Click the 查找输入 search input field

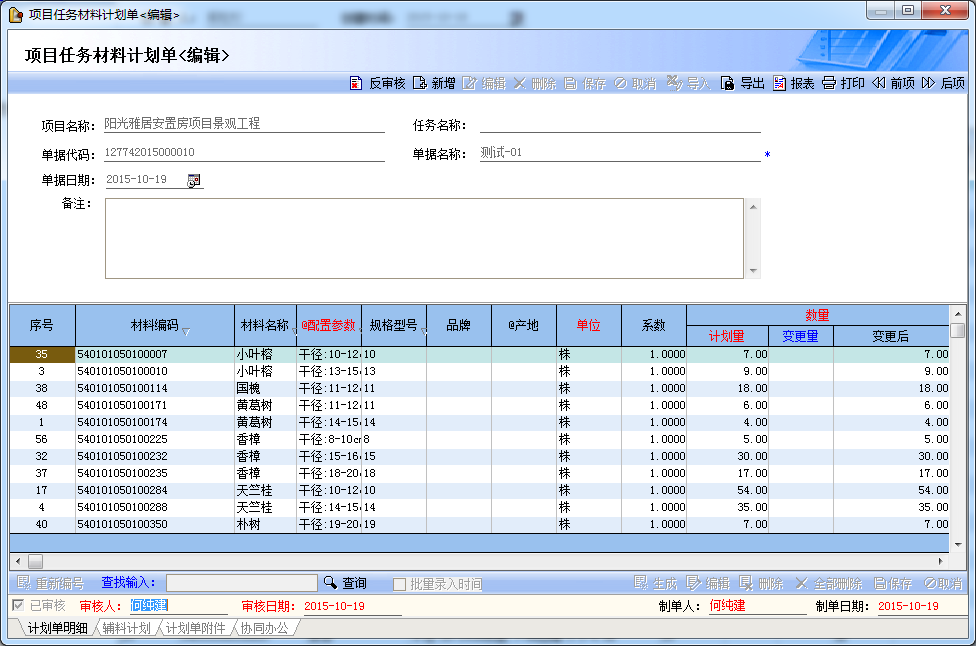coord(241,583)
